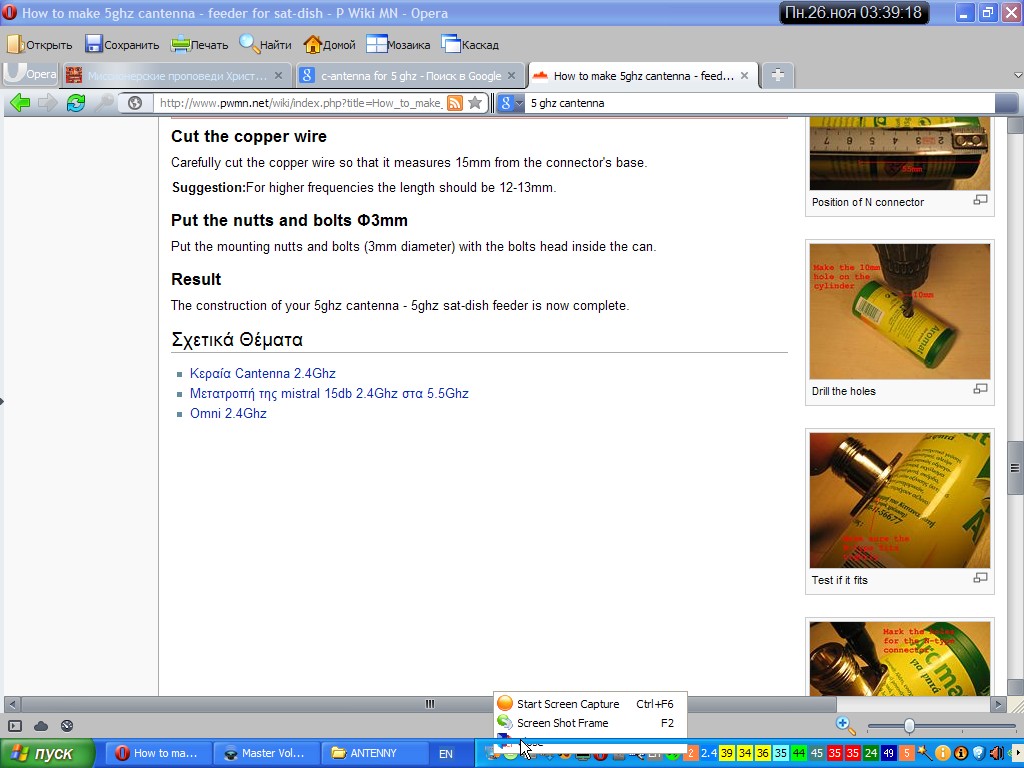Click the greyed forward arrow button
The width and height of the screenshot is (1024, 768).
click(48, 103)
